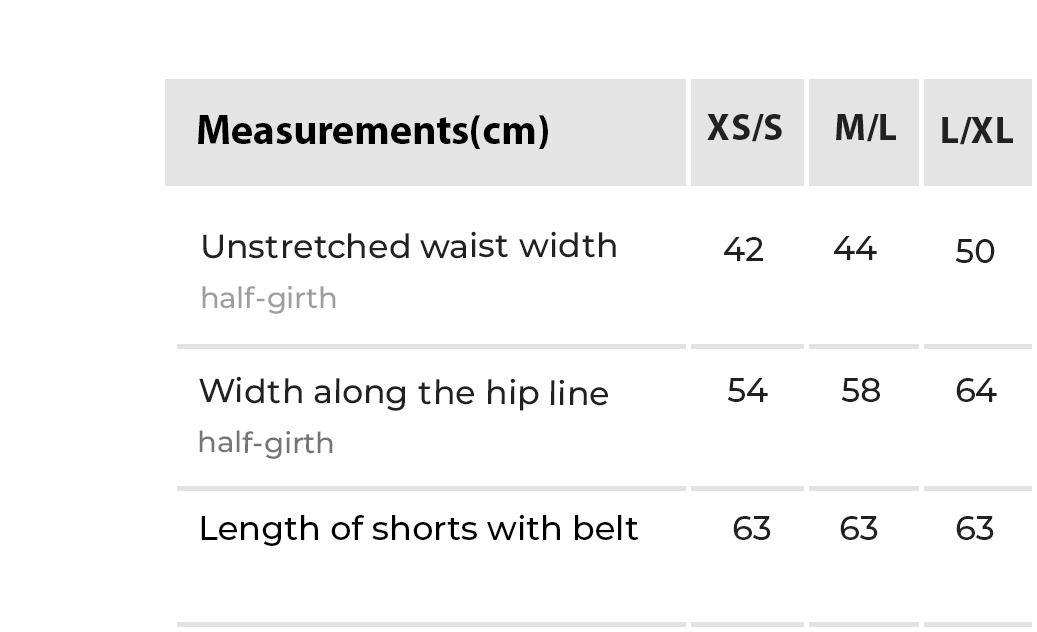Click half-girth note under waist width

coord(268,298)
